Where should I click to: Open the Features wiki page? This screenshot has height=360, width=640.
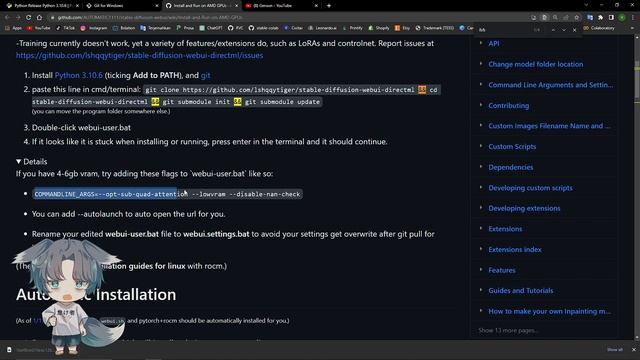pyautogui.click(x=502, y=270)
